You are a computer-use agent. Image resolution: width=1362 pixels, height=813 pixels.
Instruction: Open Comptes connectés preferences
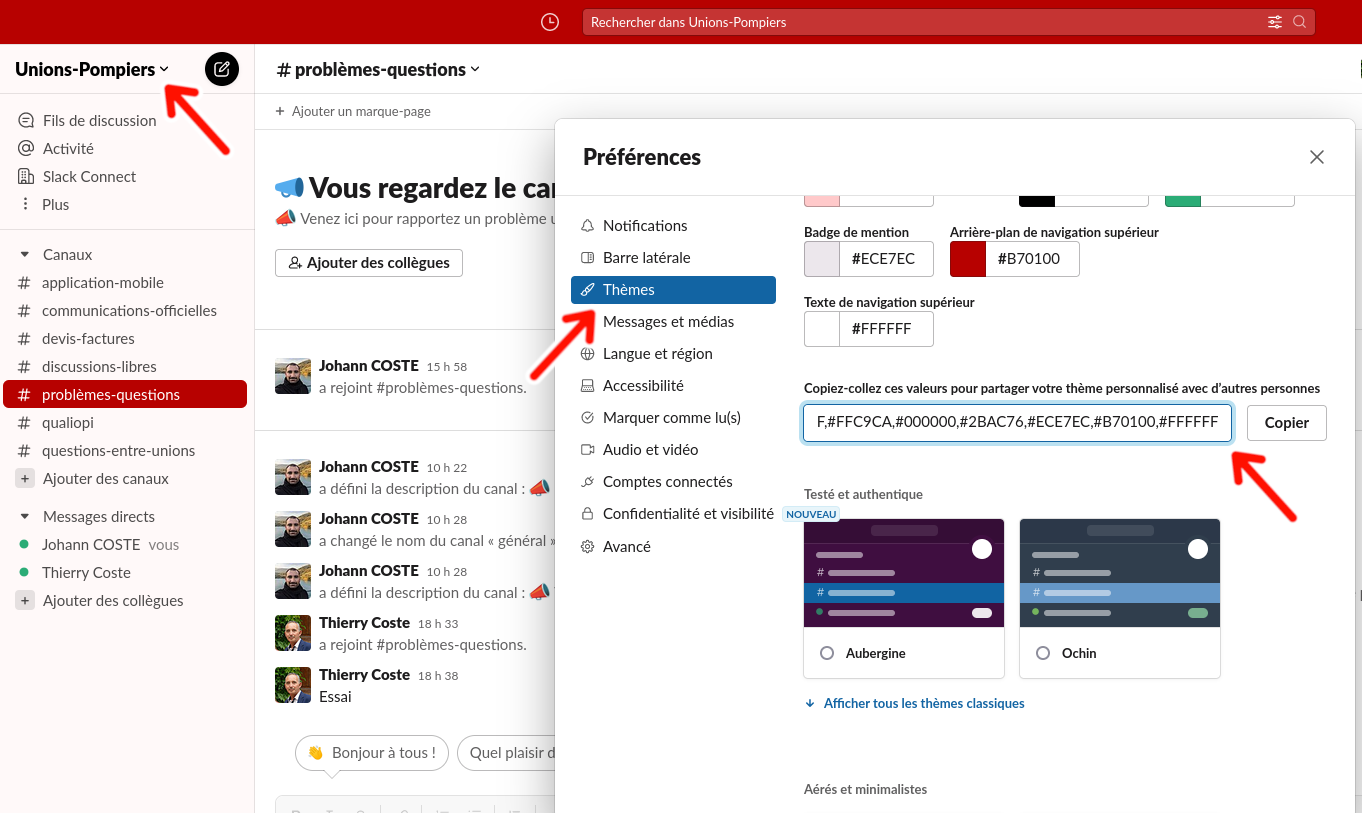click(x=673, y=482)
